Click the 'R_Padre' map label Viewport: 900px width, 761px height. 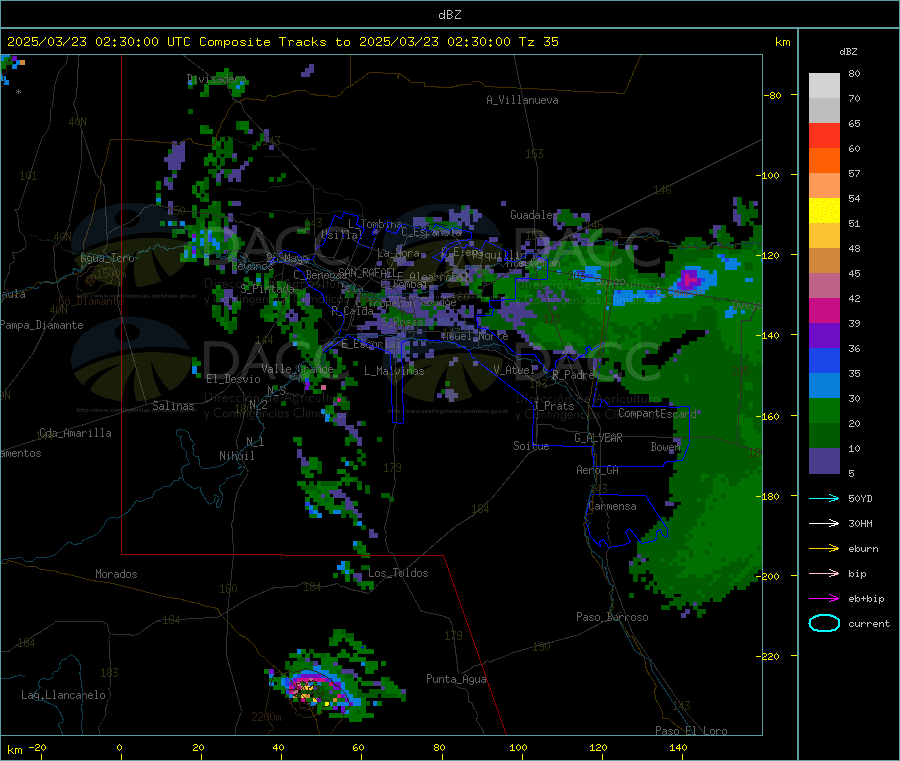573,375
